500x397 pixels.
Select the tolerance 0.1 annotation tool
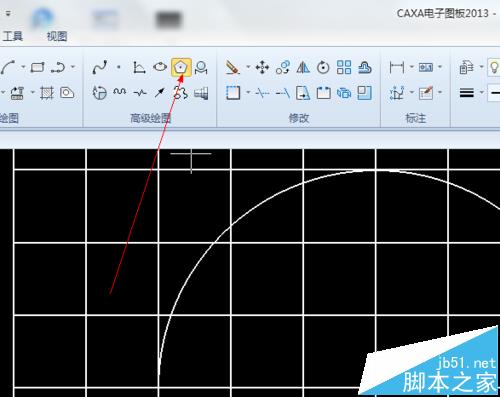(x=426, y=67)
